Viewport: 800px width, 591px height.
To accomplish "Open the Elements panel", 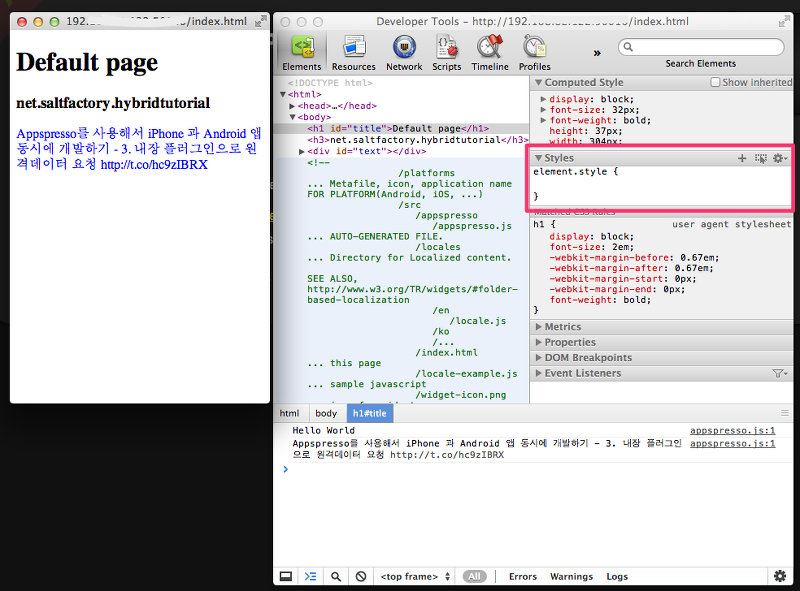I will point(302,53).
